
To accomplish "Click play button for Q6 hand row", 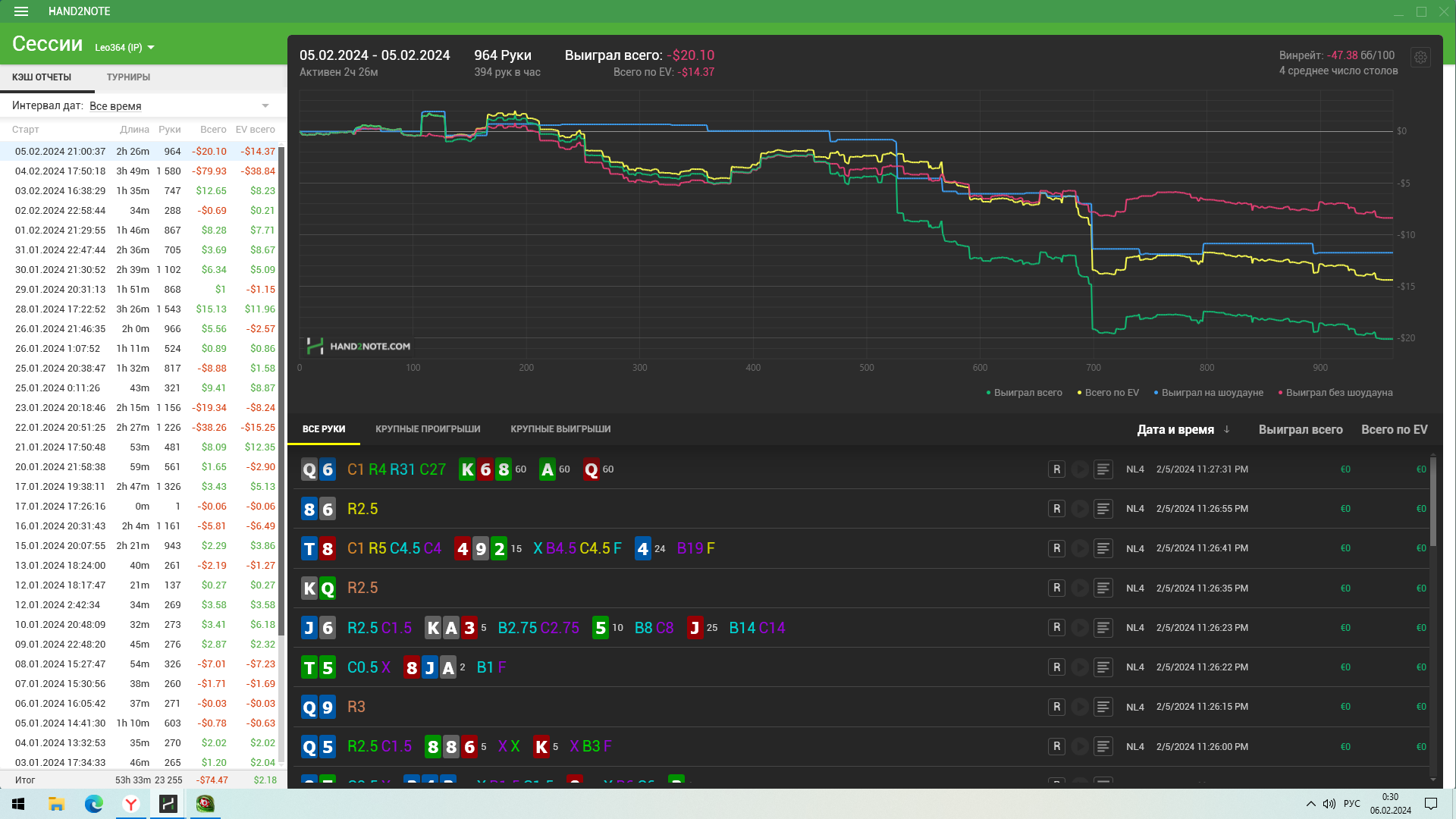I will coord(1080,469).
